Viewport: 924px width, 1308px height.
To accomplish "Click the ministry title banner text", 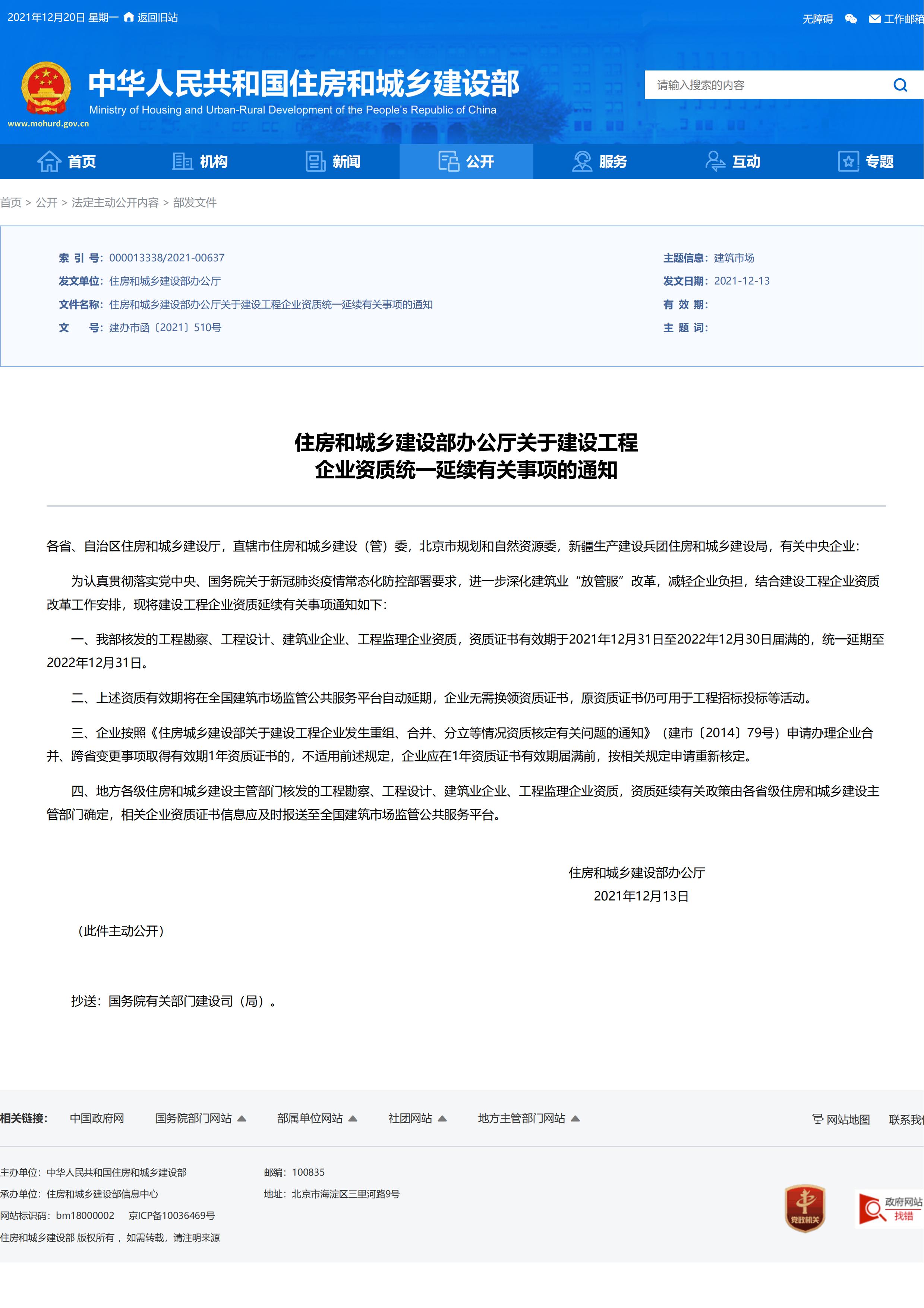I will 303,83.
